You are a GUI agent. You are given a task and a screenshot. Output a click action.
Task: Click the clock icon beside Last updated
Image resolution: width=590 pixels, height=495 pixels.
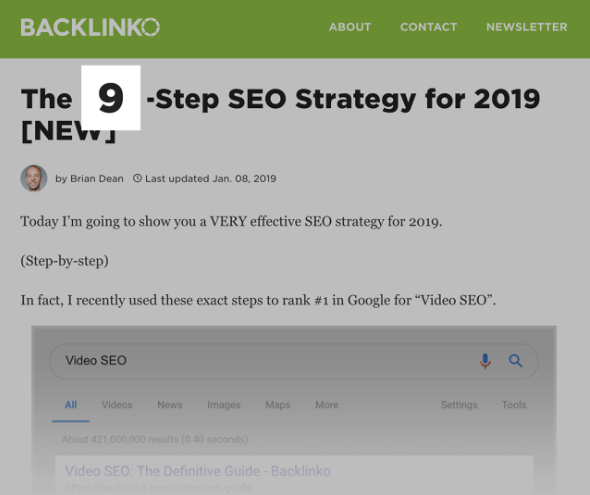tap(137, 178)
